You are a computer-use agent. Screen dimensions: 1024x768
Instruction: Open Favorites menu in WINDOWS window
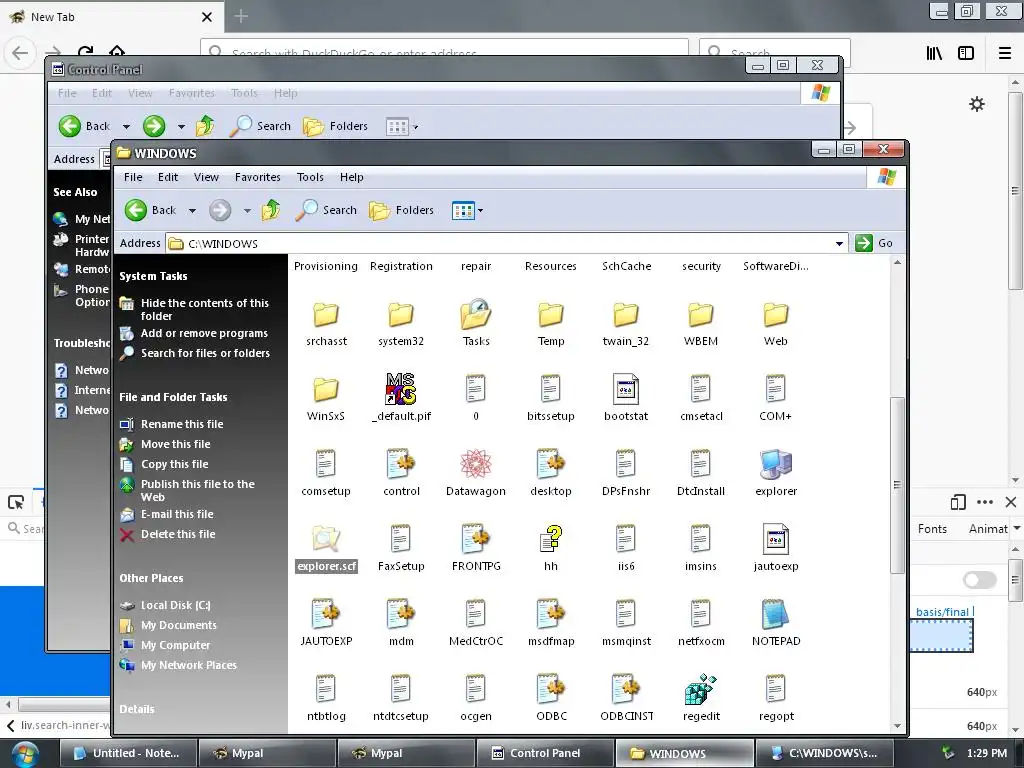point(257,177)
